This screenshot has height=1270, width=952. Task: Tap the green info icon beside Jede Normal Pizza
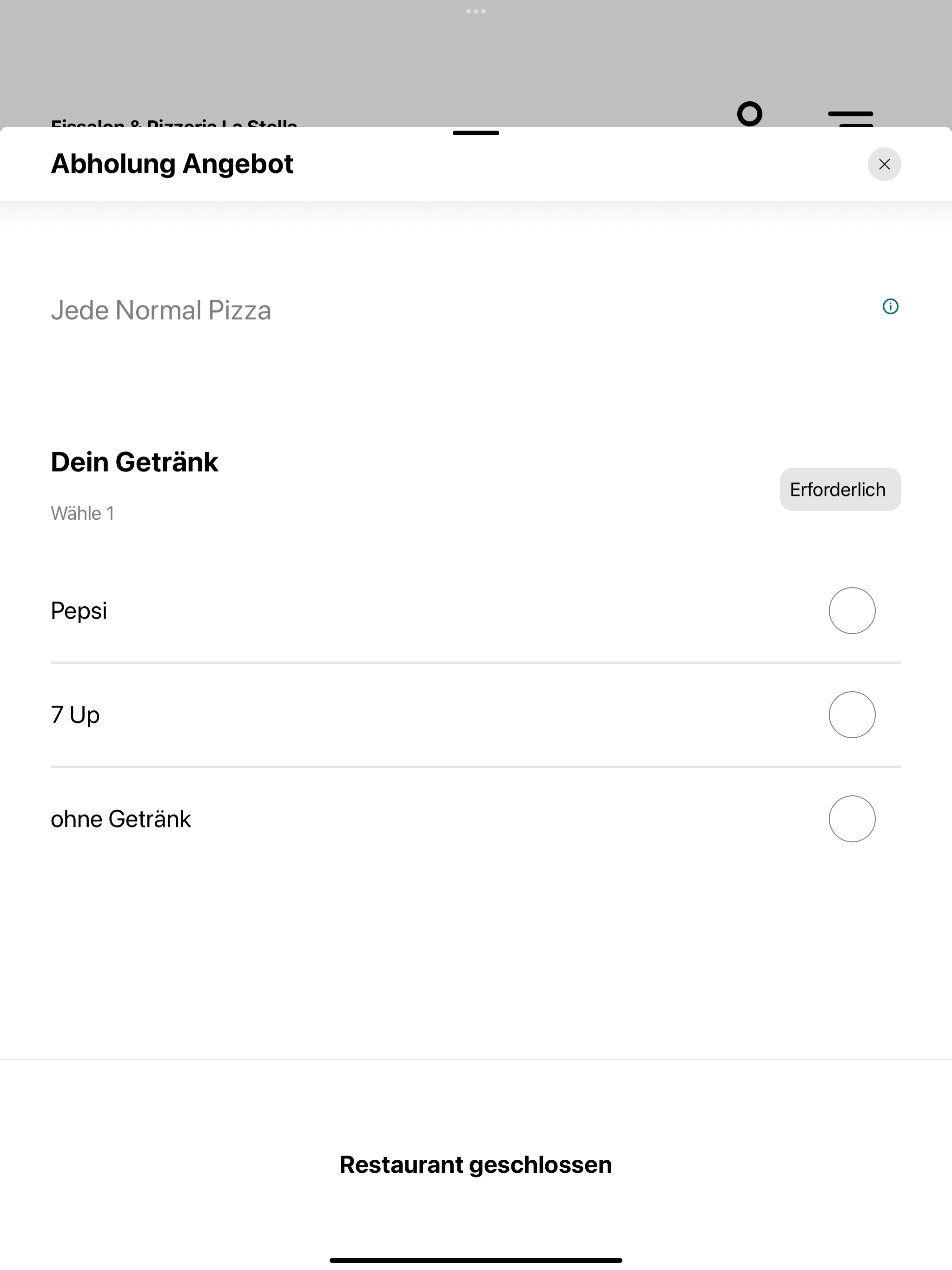coord(890,307)
